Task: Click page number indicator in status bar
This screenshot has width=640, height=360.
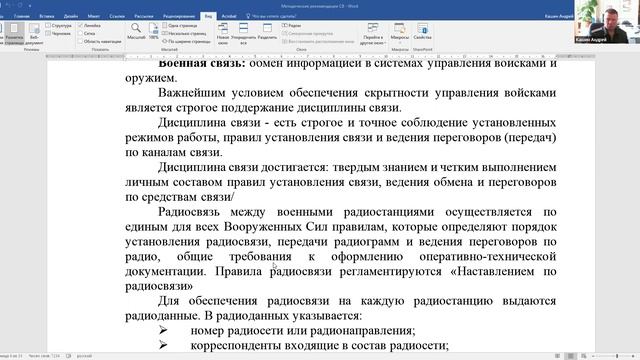Action: tap(11, 356)
